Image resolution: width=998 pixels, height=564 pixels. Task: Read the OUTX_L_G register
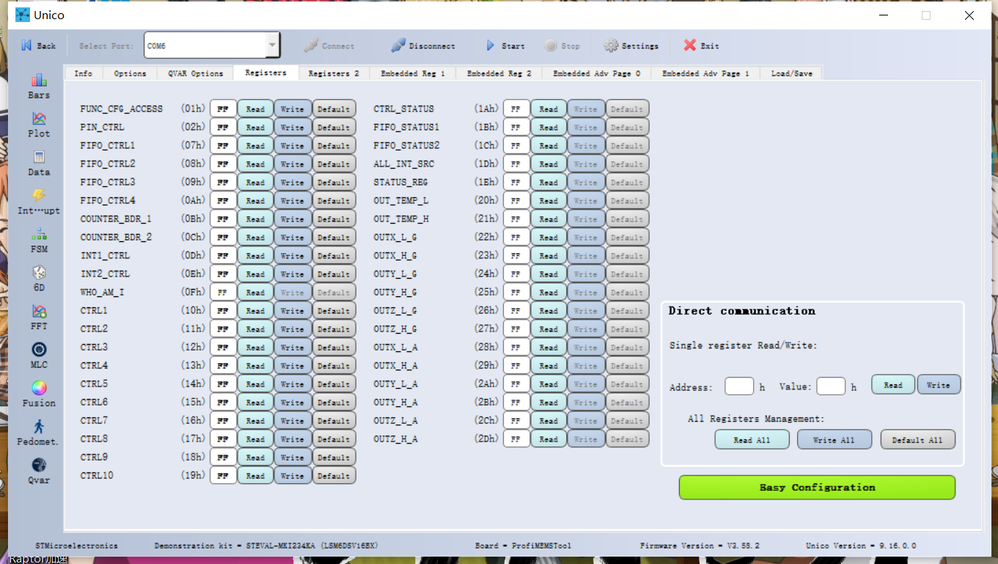(x=549, y=237)
